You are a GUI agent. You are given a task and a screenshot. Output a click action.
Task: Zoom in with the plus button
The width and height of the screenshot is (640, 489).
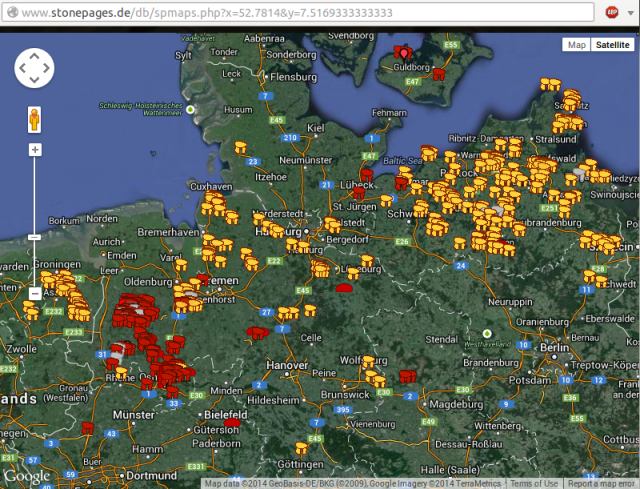click(35, 150)
